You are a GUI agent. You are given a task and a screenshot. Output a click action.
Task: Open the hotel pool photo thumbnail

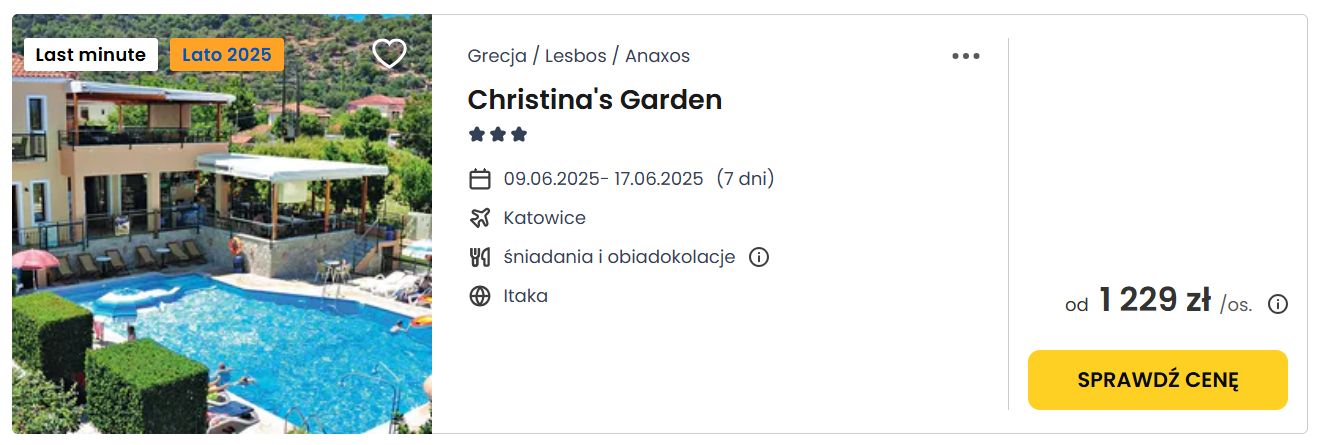tap(222, 224)
